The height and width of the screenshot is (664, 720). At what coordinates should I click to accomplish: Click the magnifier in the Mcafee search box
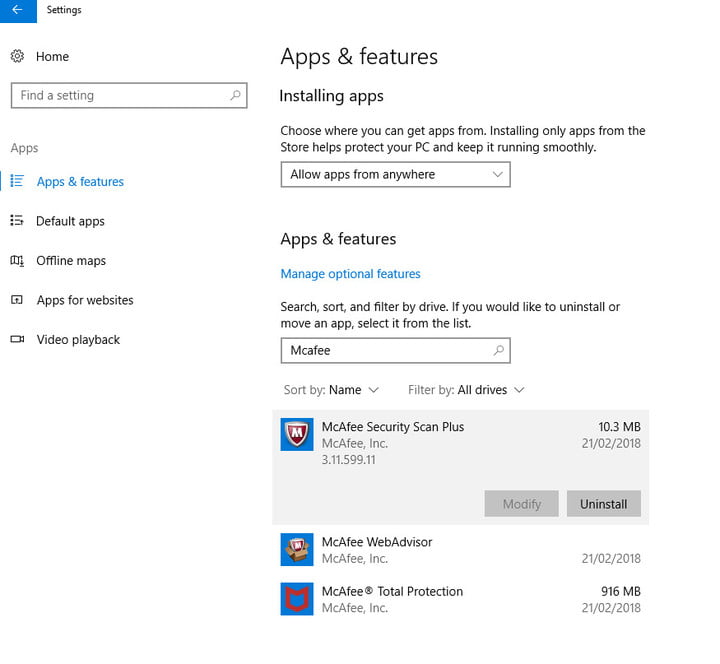click(x=499, y=350)
